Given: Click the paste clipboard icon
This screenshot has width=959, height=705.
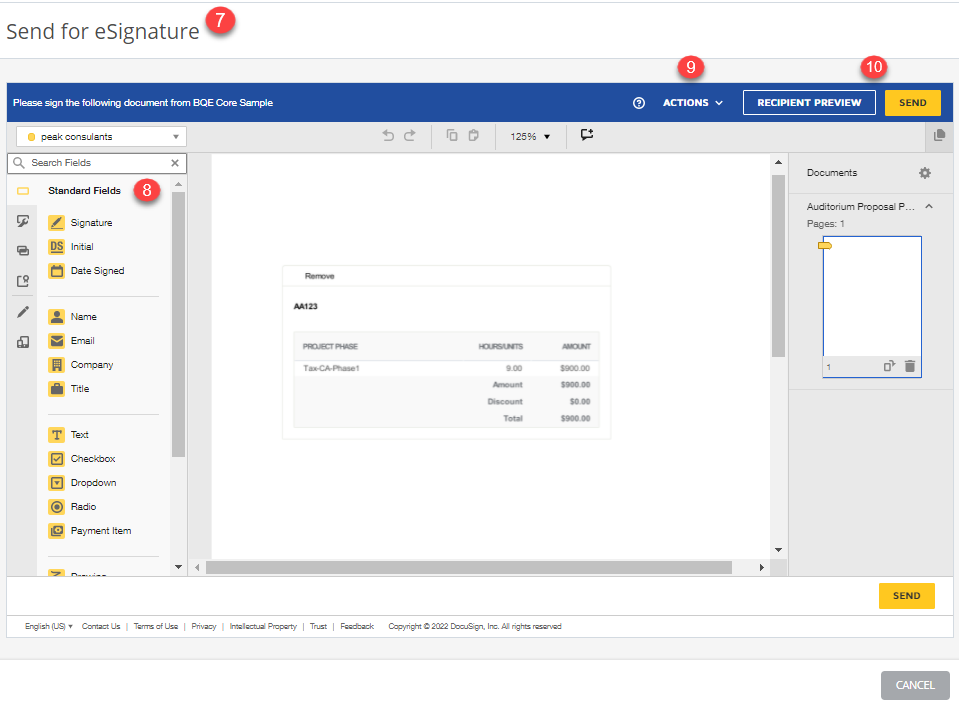Looking at the screenshot, I should click(473, 135).
